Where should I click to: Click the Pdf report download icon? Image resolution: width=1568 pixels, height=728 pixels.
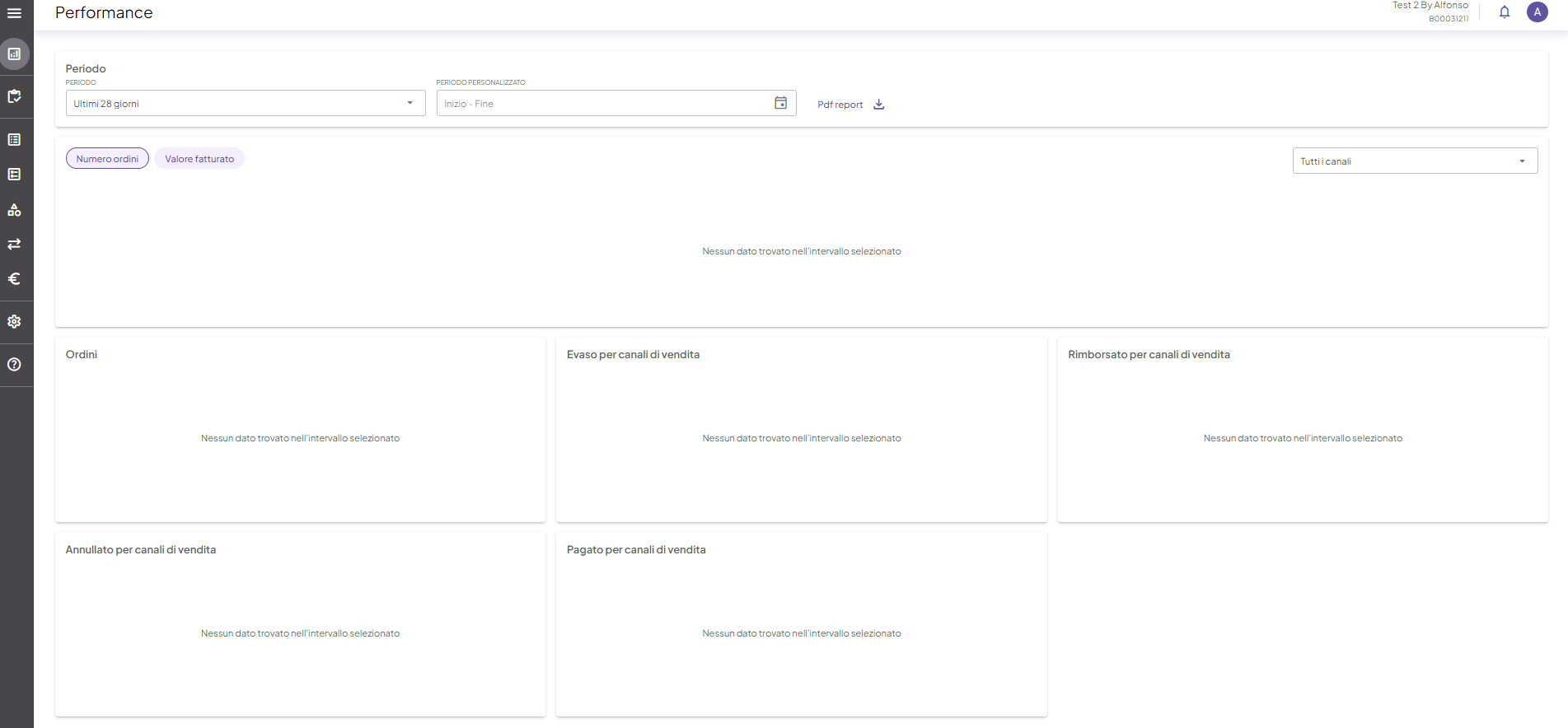click(x=879, y=105)
